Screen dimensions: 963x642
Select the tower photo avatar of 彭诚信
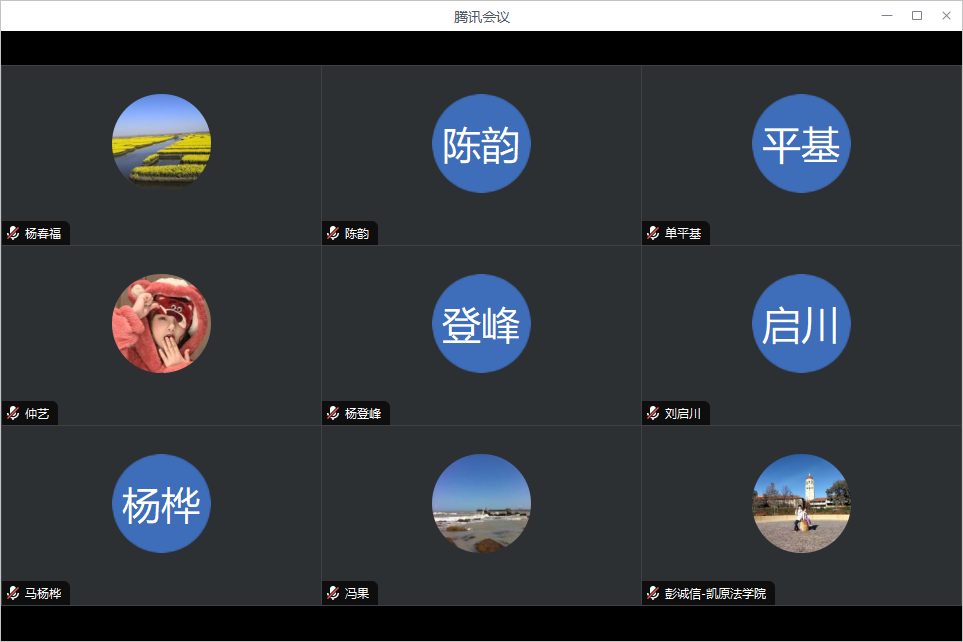[x=801, y=503]
